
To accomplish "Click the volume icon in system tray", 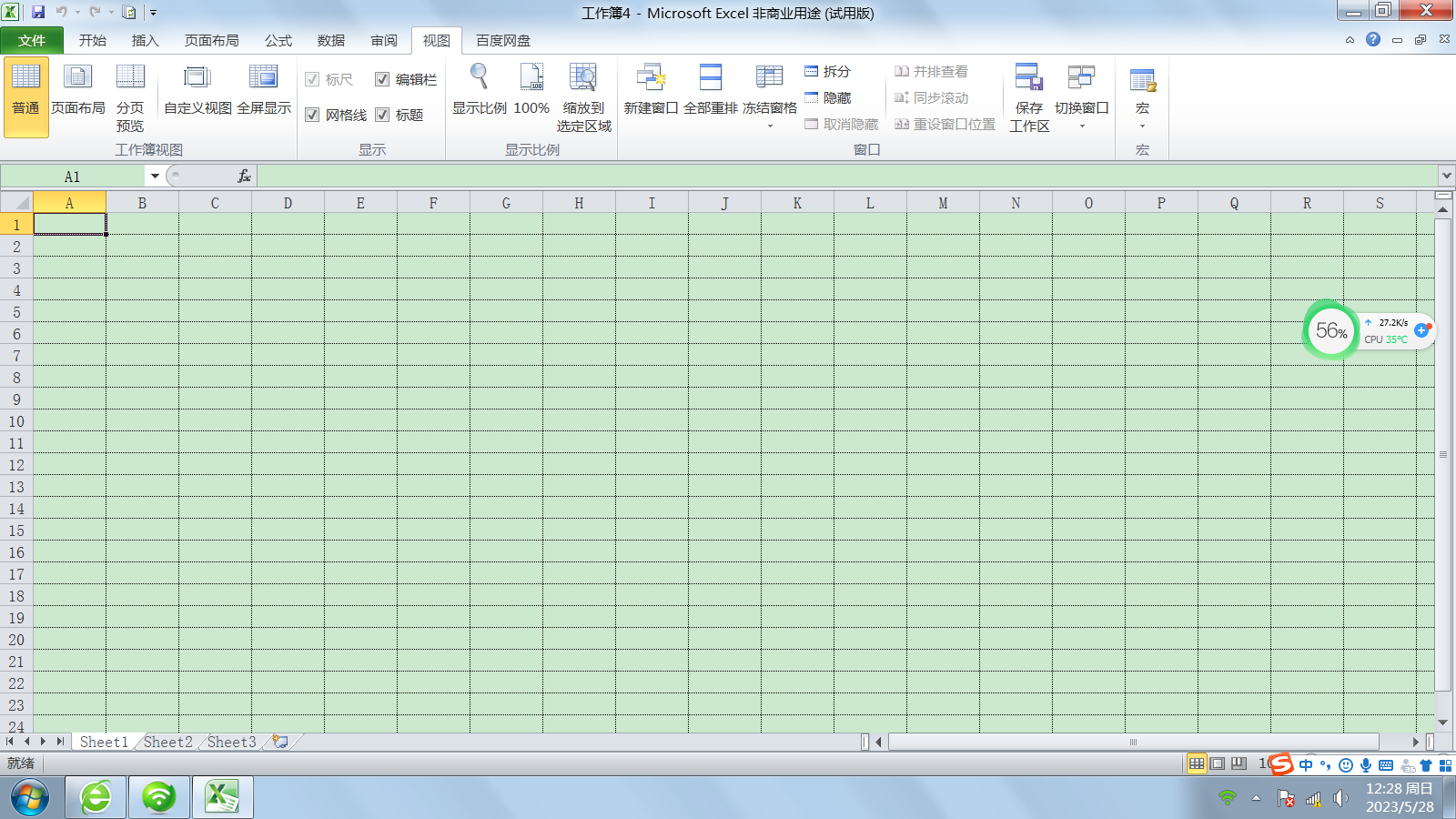I will pyautogui.click(x=1340, y=798).
